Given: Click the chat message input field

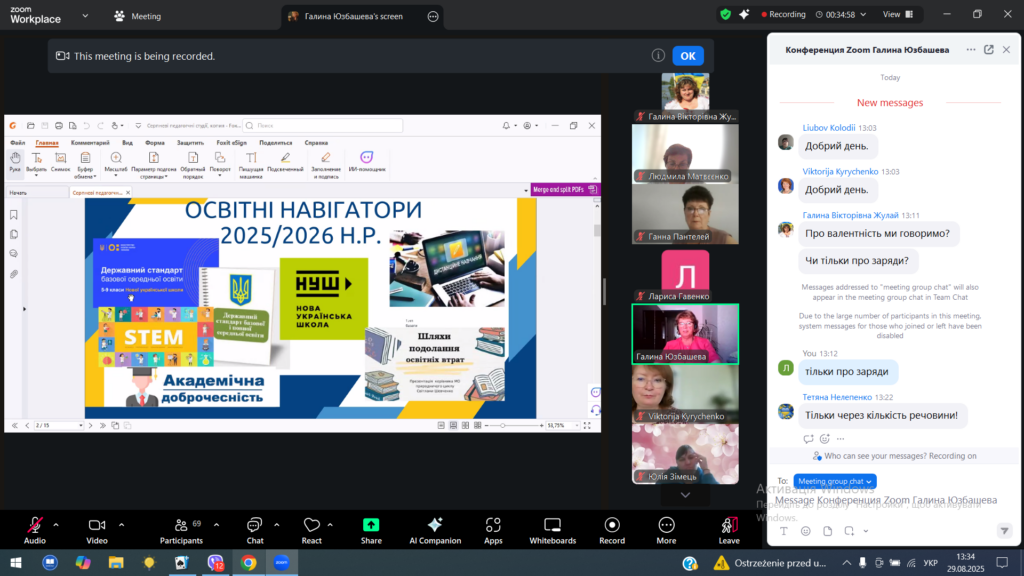Looking at the screenshot, I should 886,500.
